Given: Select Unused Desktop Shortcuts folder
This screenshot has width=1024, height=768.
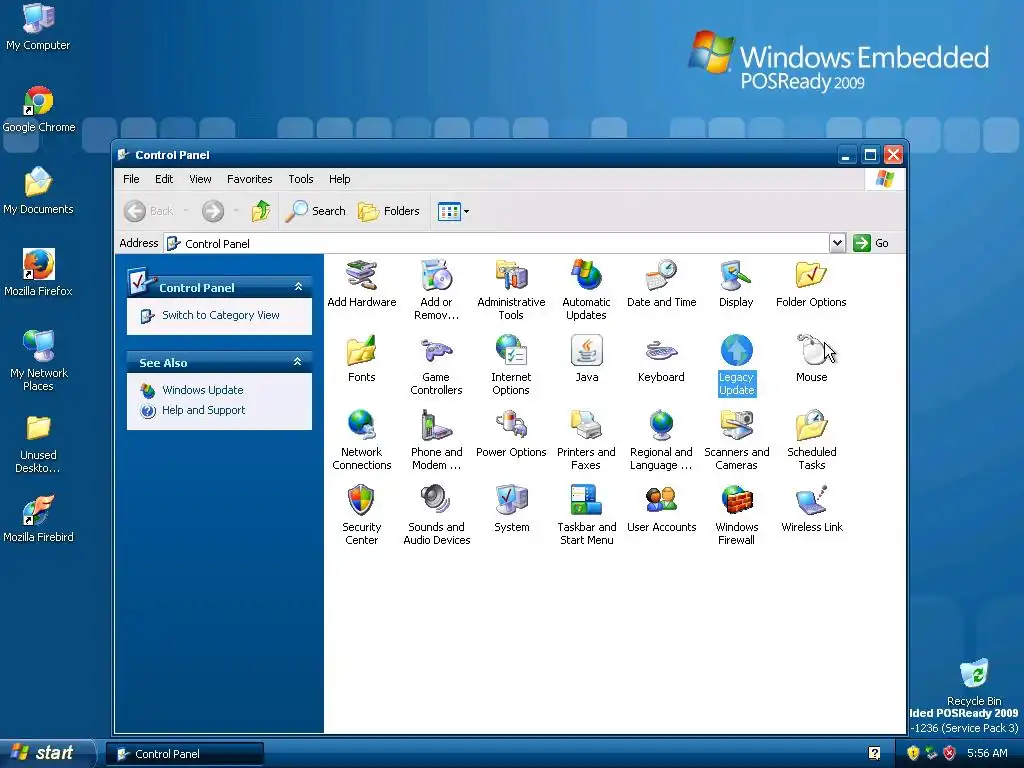Looking at the screenshot, I should click(x=39, y=444).
